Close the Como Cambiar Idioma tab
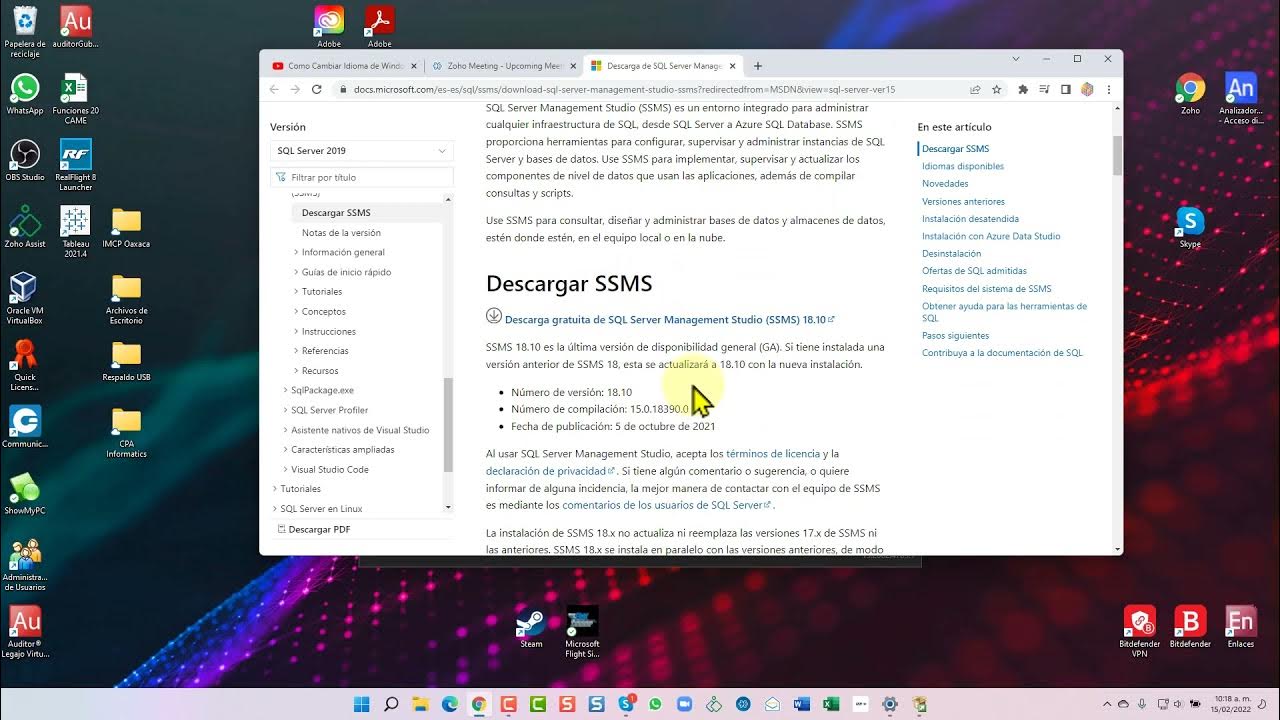This screenshot has width=1280, height=720. [x=415, y=66]
